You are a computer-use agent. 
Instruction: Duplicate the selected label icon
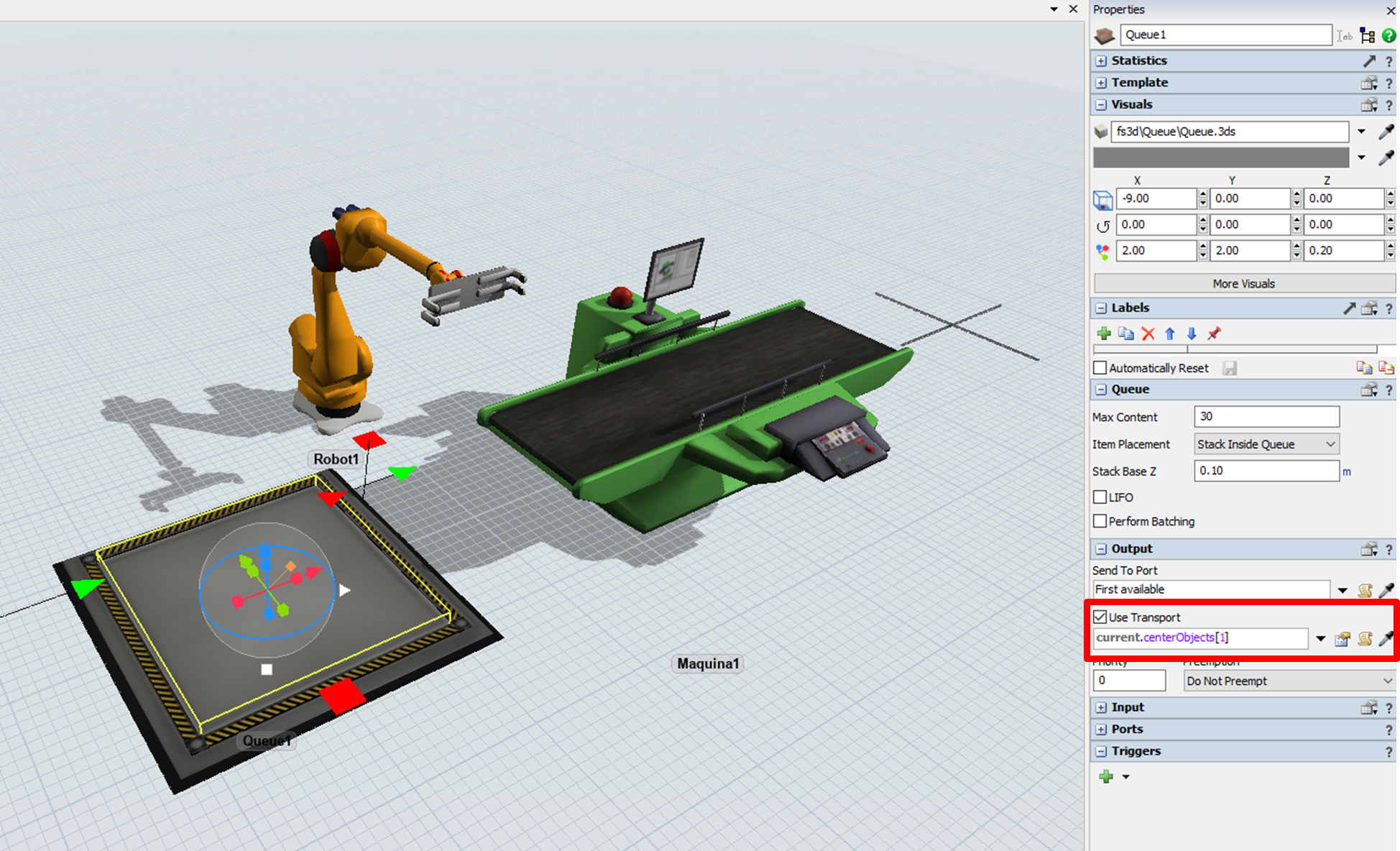(x=1126, y=333)
